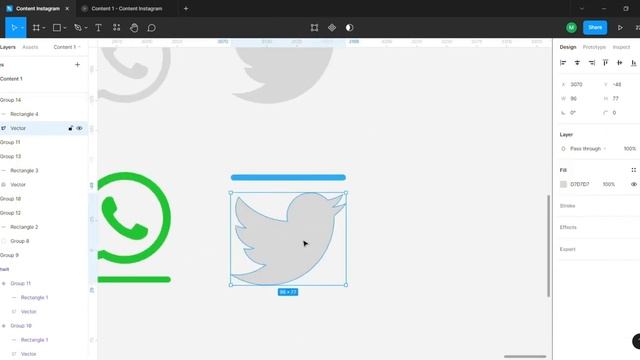
Task: Align selection to bottom
Action: (x=633, y=62)
